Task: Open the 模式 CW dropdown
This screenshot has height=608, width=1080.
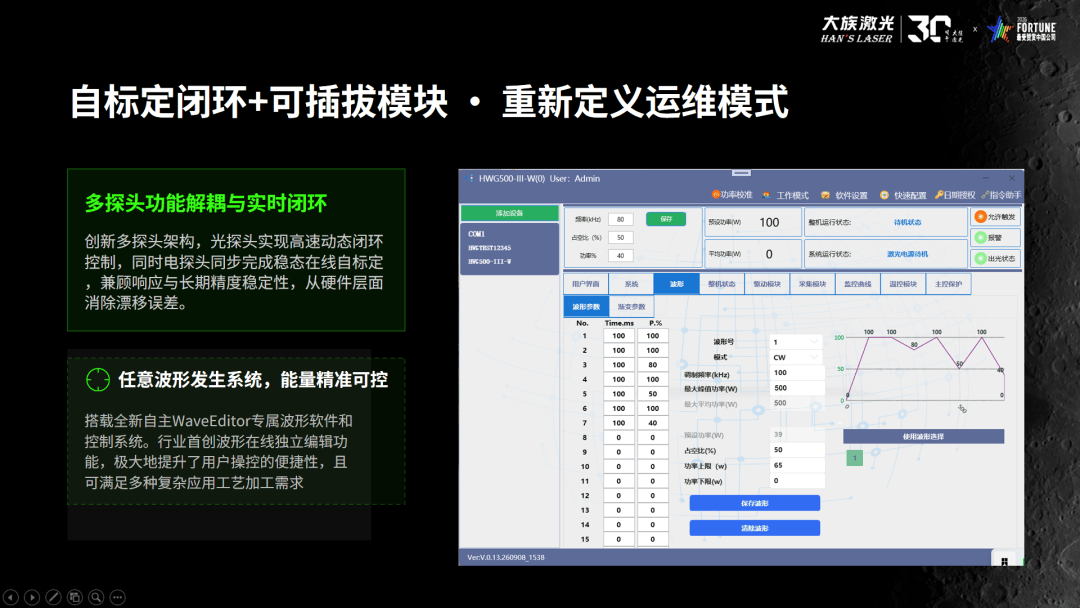Action: click(796, 357)
